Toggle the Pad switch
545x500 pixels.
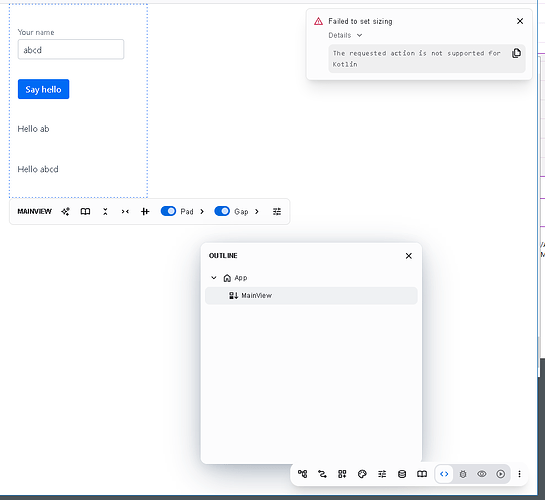point(168,211)
